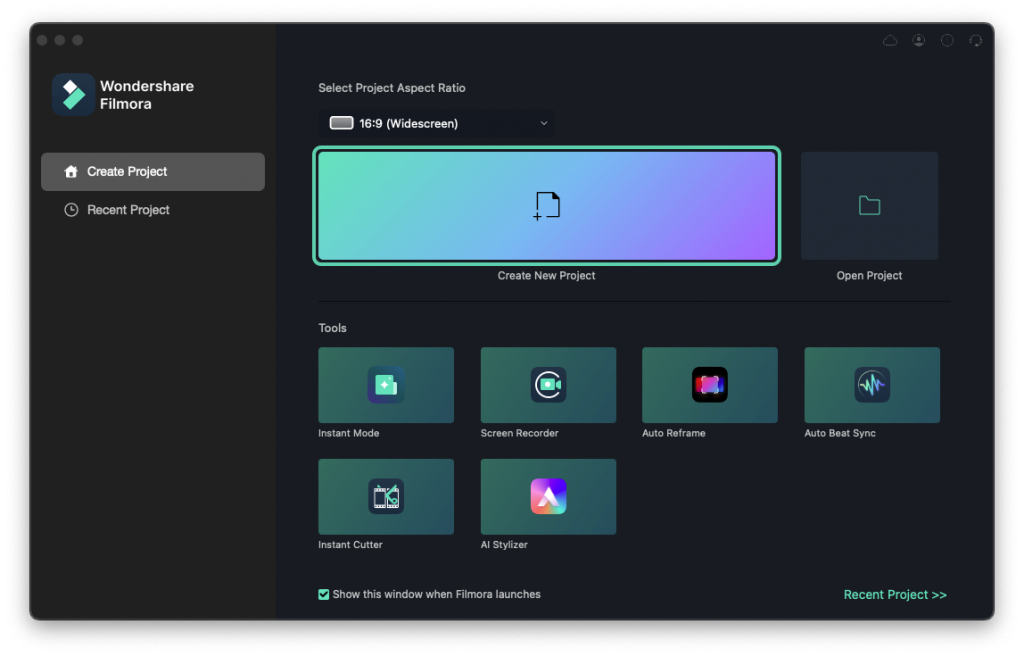Open the Screen Recorder tool
The image size is (1024, 657).
pyautogui.click(x=548, y=385)
